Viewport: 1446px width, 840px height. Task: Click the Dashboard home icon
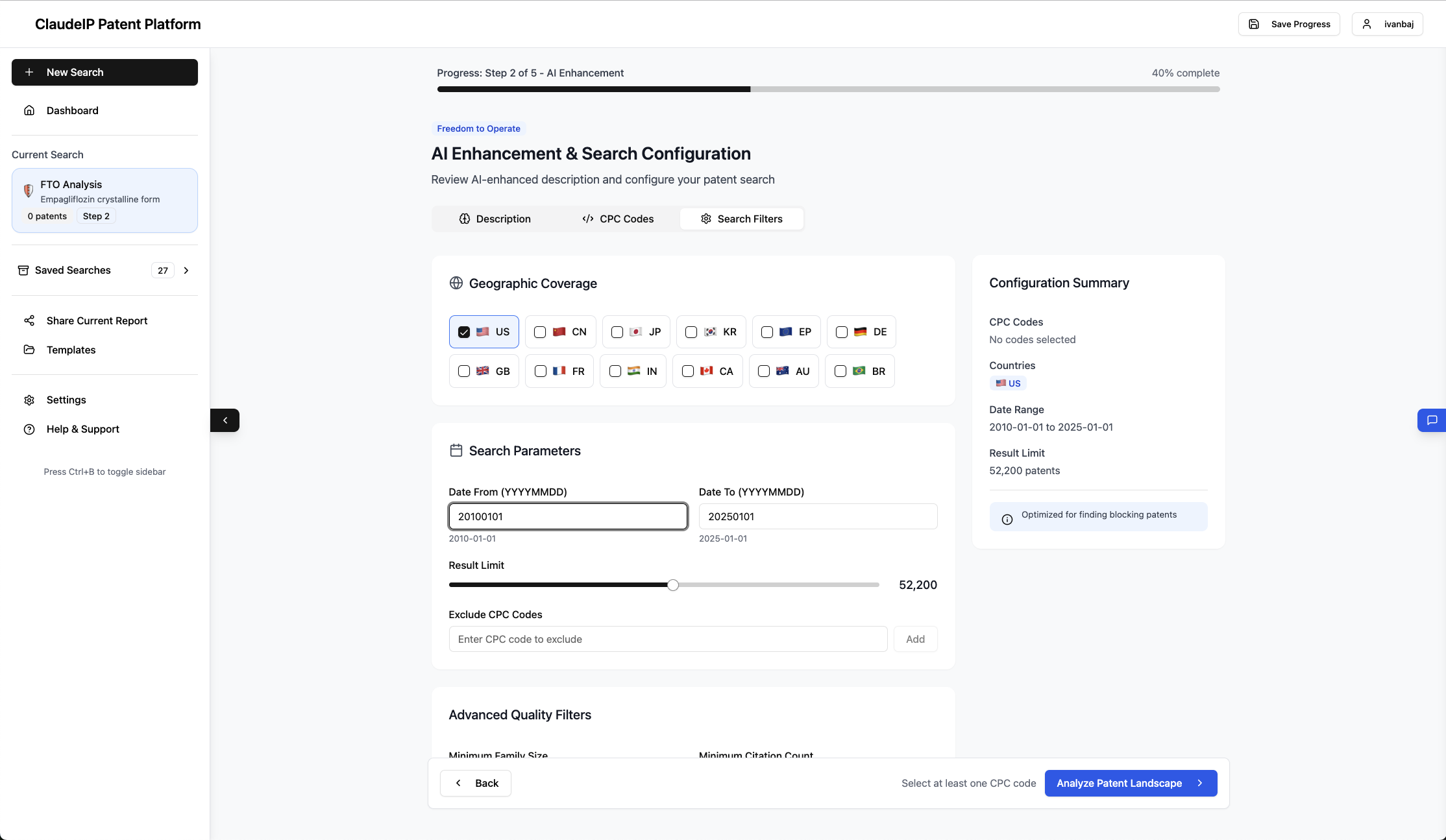click(x=29, y=110)
